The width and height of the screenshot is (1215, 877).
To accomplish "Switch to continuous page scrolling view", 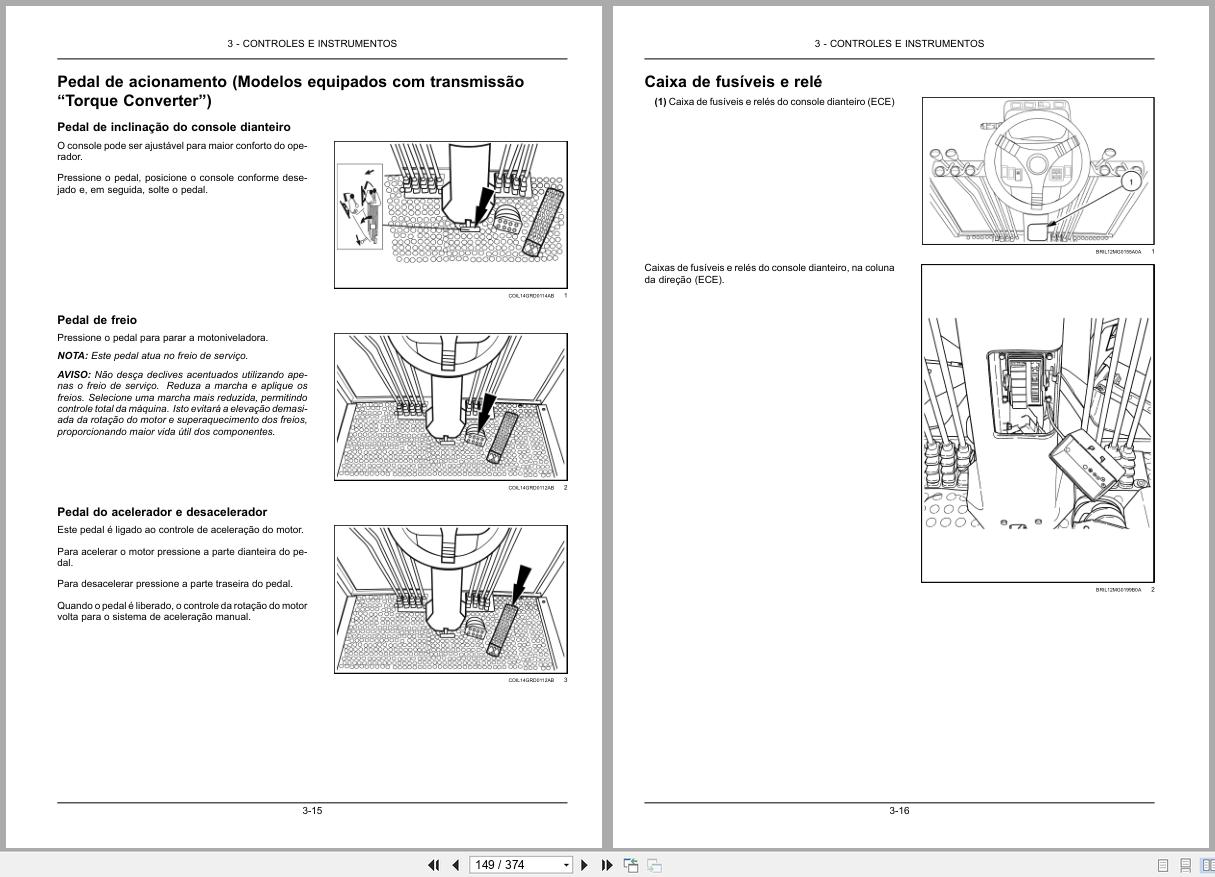I will [x=1186, y=865].
